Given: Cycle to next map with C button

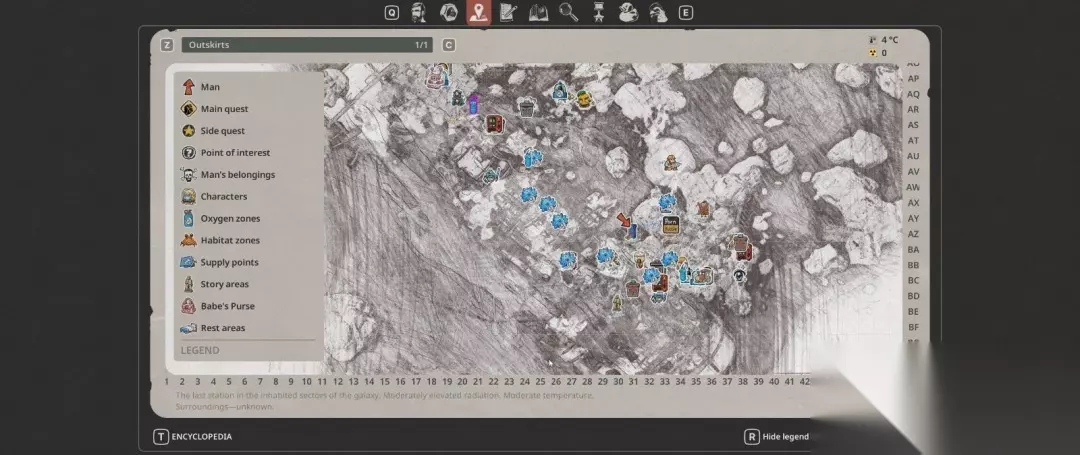Looking at the screenshot, I should [x=448, y=45].
